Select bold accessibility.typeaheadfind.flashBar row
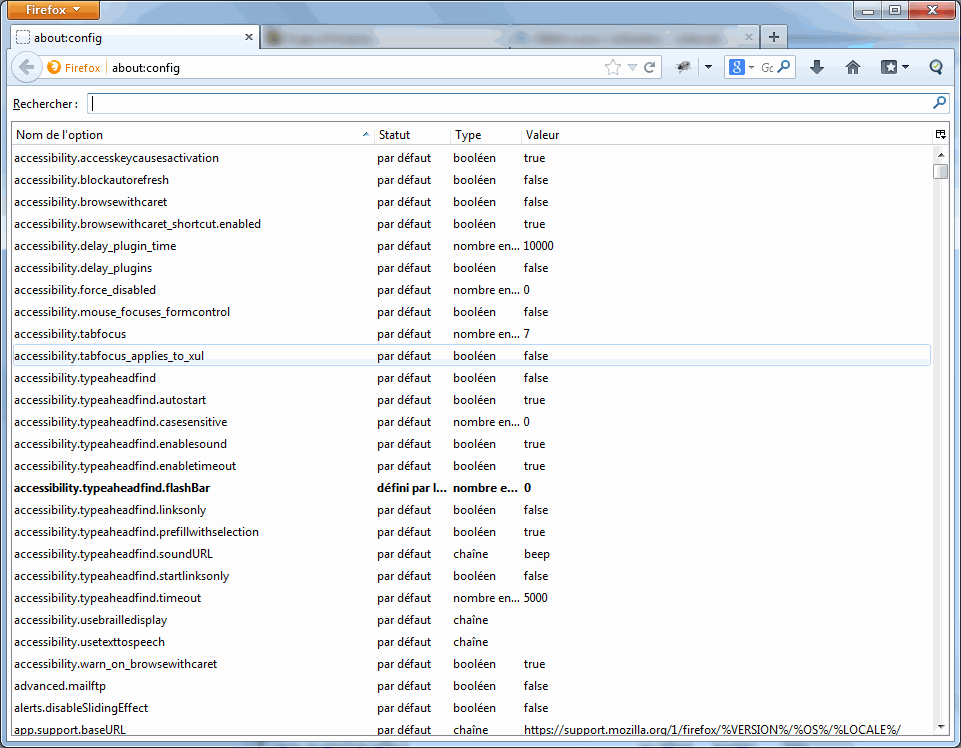This screenshot has height=748, width=961. (x=471, y=488)
